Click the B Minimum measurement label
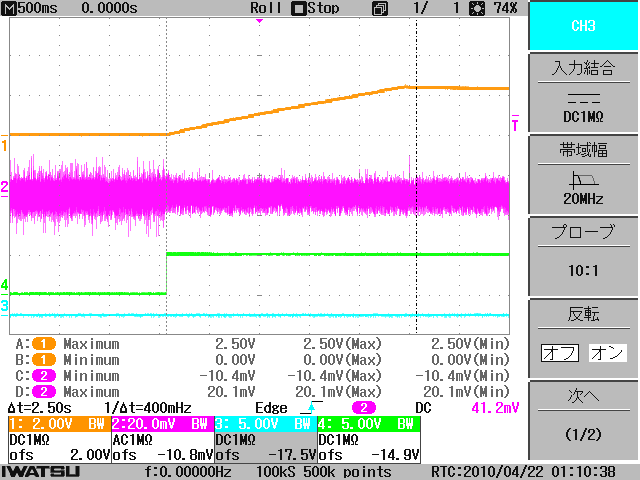 [x=91, y=360]
